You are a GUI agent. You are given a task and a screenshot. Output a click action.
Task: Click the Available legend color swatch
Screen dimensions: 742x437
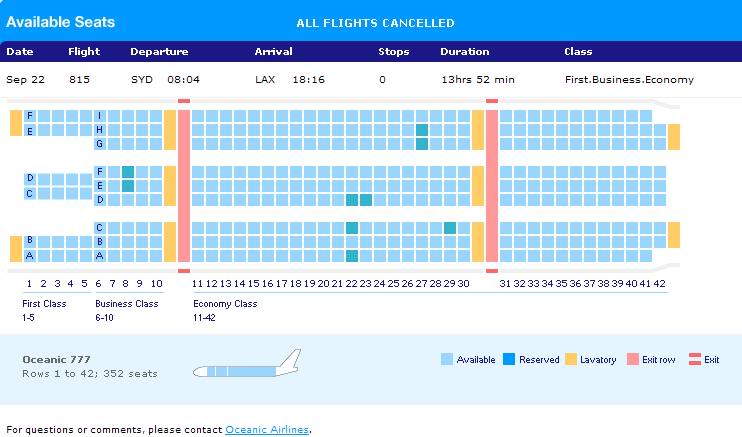(446, 359)
